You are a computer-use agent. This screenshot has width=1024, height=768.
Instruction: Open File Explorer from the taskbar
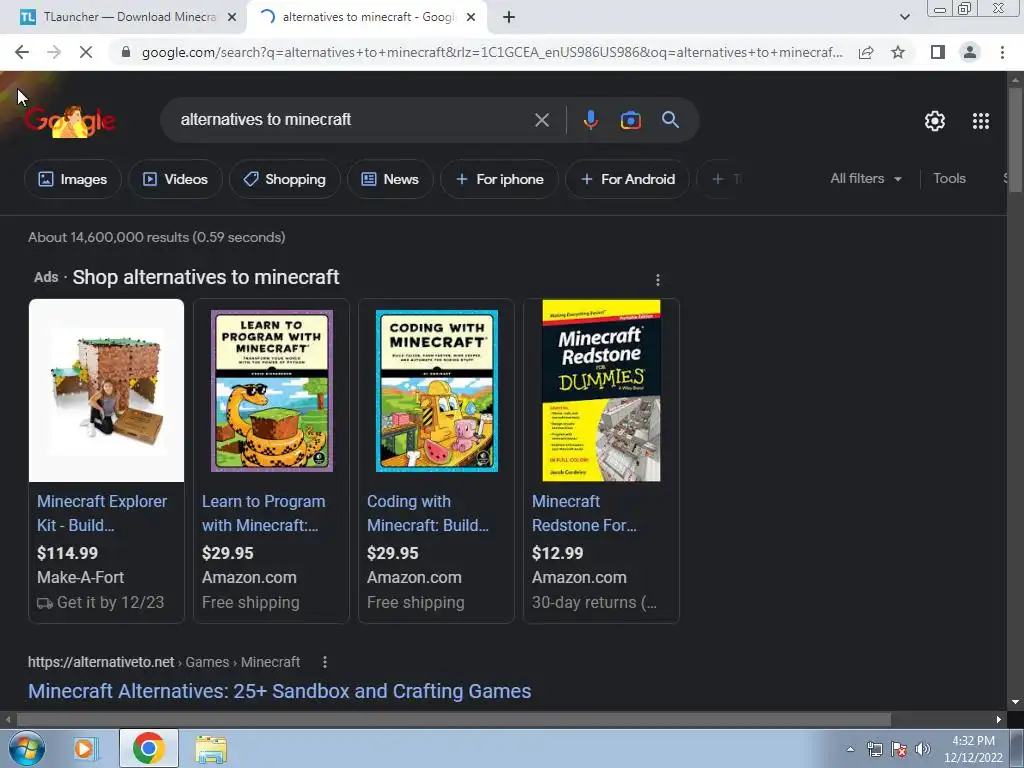[212, 749]
